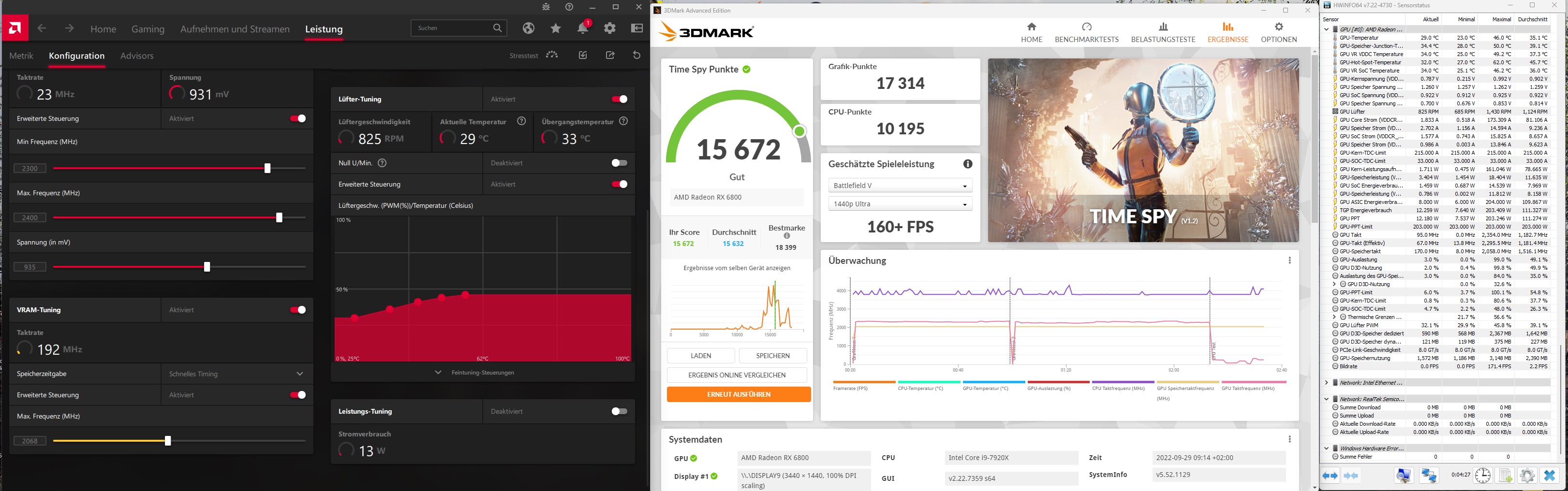Open 3DMark OPTIONEN

1279,33
